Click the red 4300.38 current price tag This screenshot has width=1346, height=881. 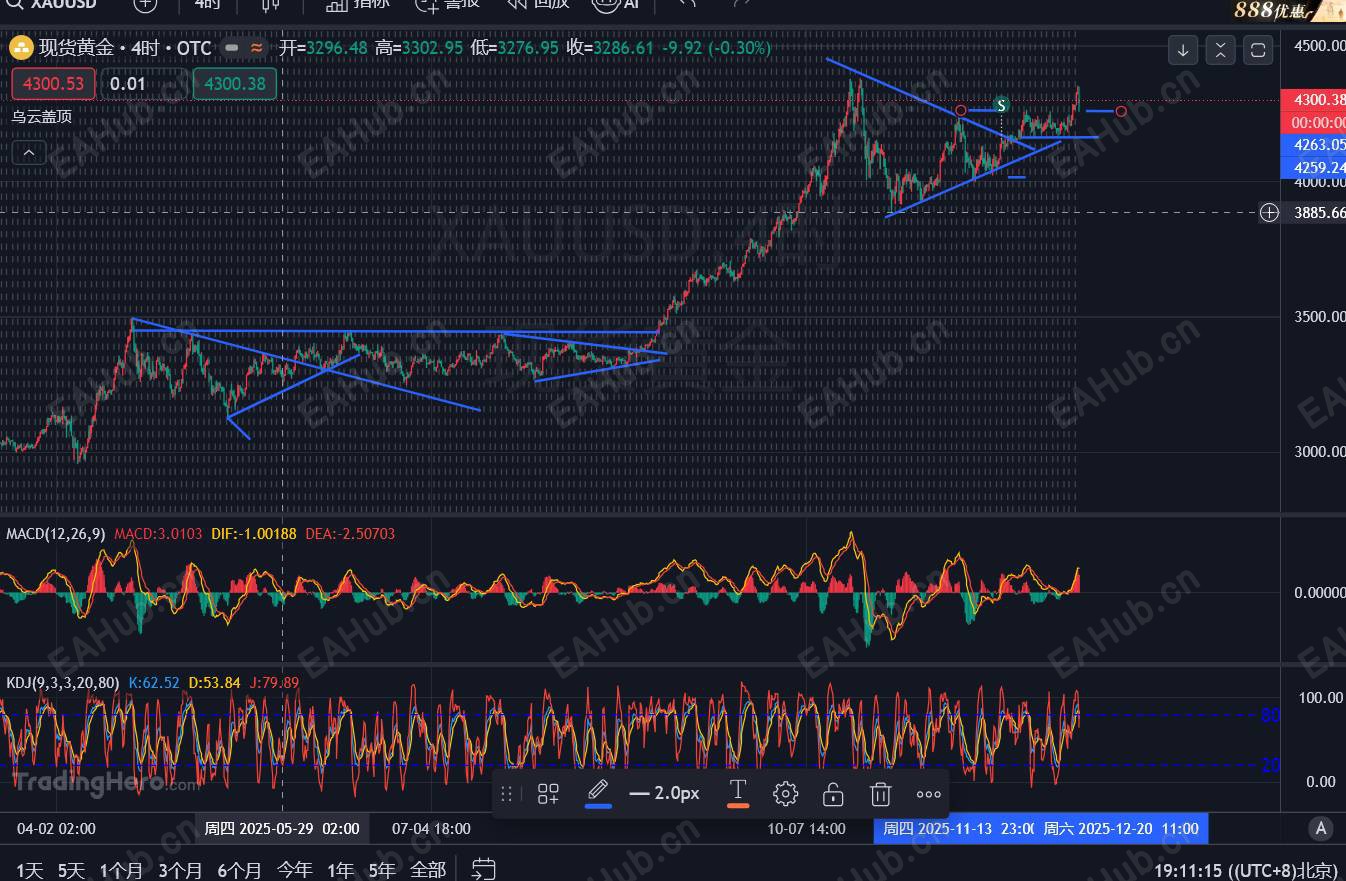pos(1314,99)
